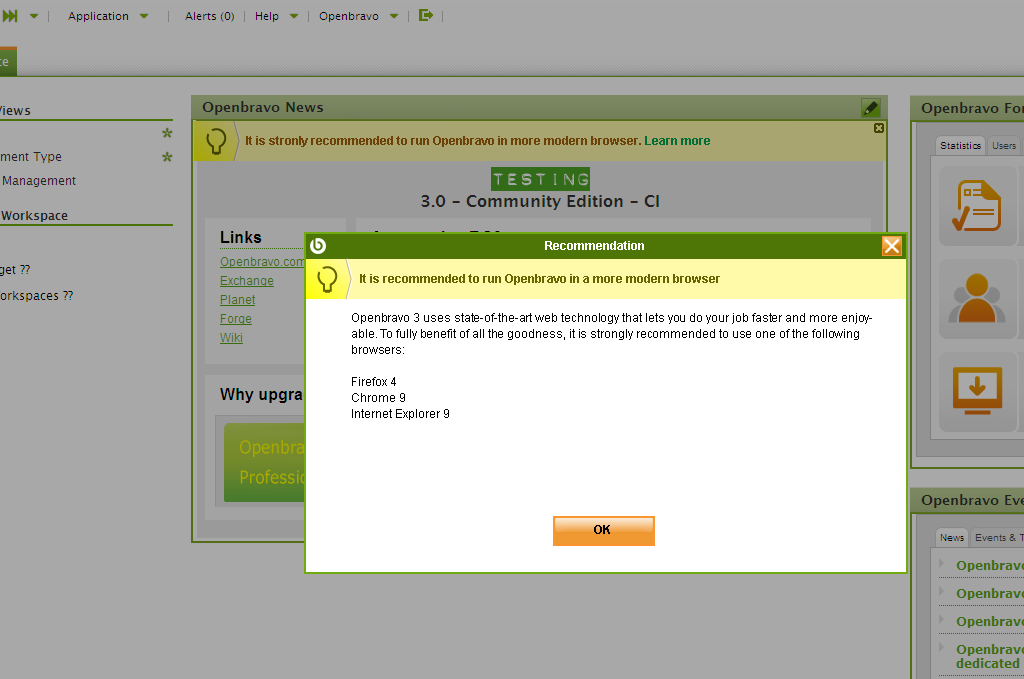Click the lightbulb icon in the Openbravo News banner
1024x679 pixels.
216,141
